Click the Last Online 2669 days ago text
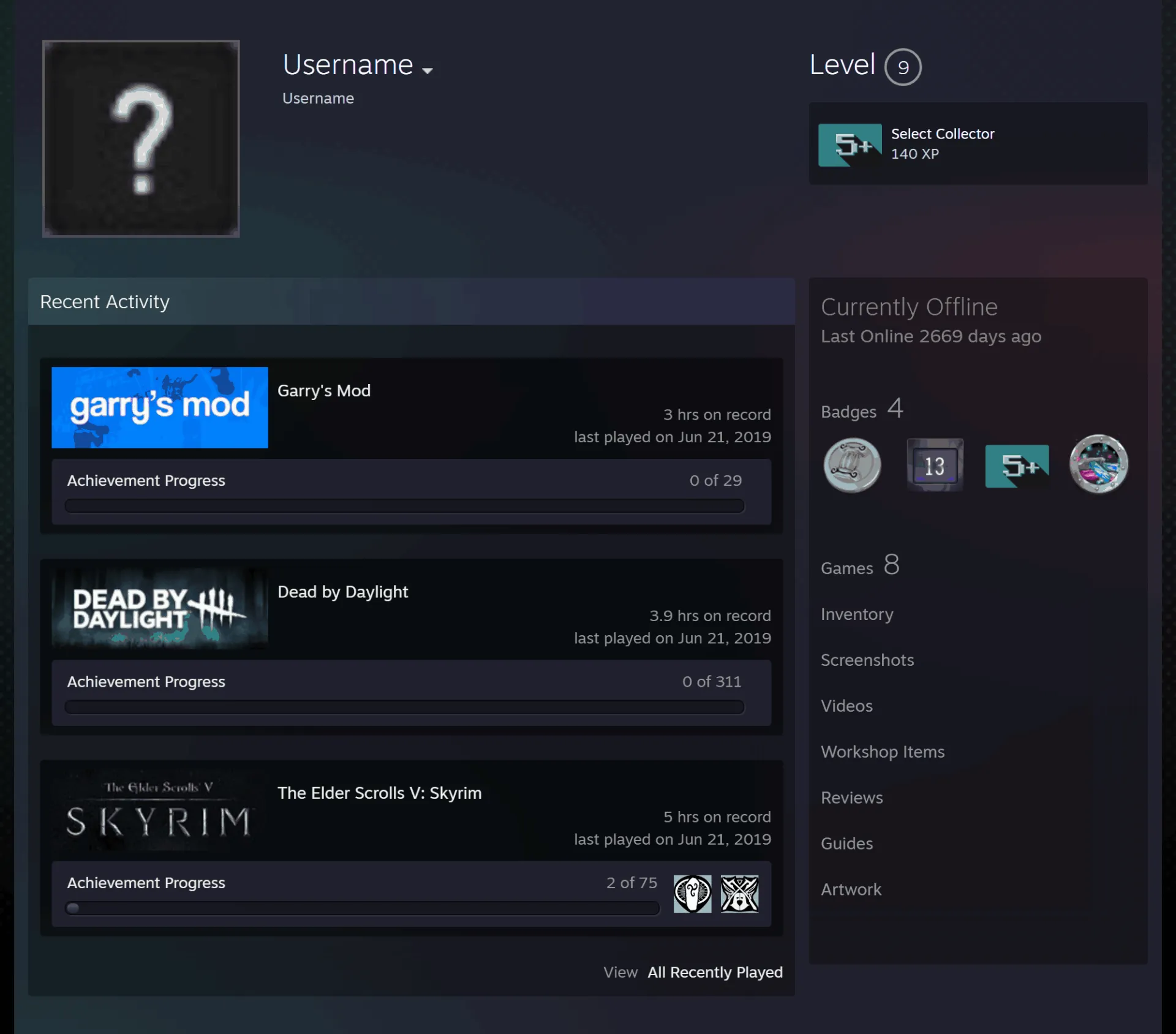The width and height of the screenshot is (1176, 1034). tap(931, 336)
